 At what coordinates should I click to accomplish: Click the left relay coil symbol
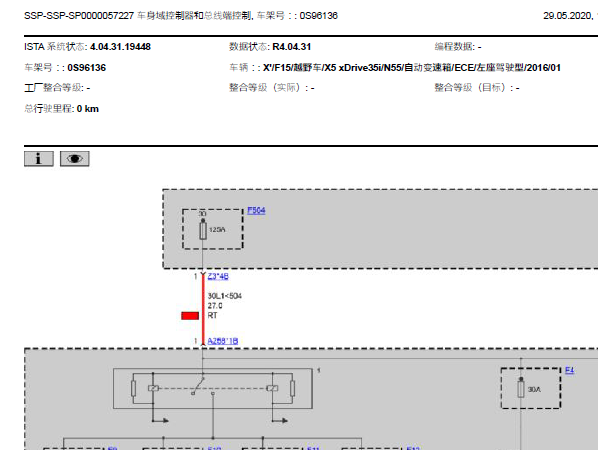click(153, 388)
